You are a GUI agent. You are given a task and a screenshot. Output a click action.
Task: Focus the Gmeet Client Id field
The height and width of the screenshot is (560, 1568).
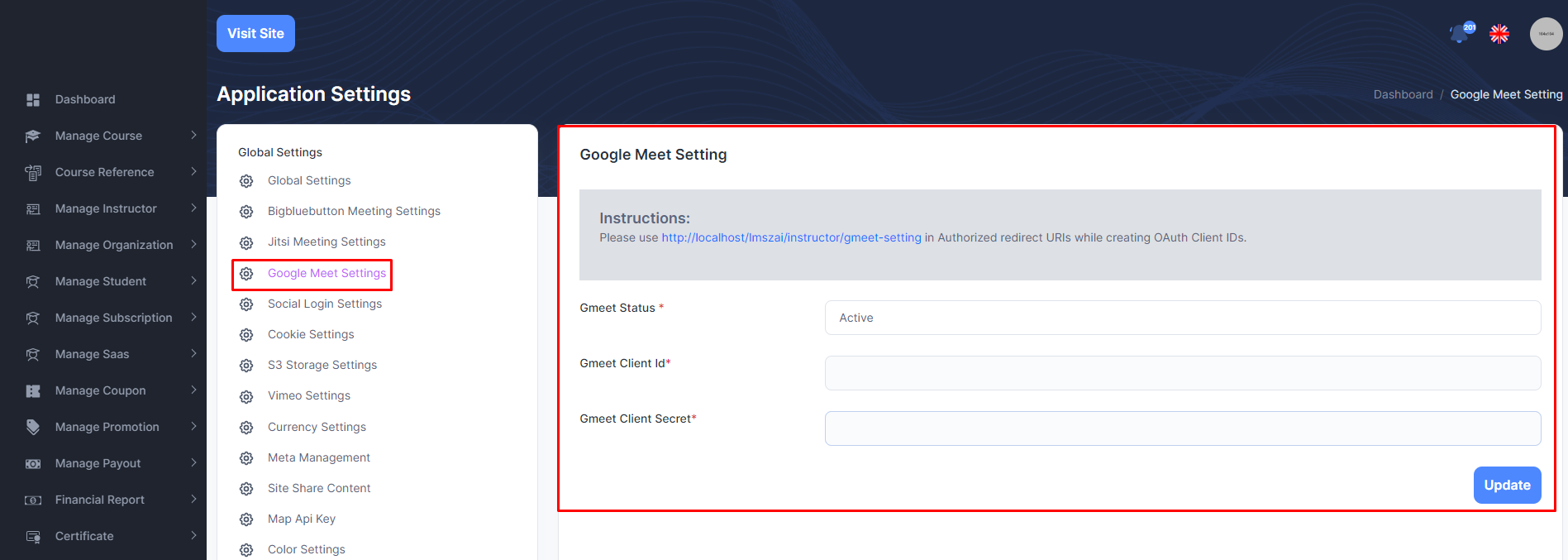(1182, 373)
